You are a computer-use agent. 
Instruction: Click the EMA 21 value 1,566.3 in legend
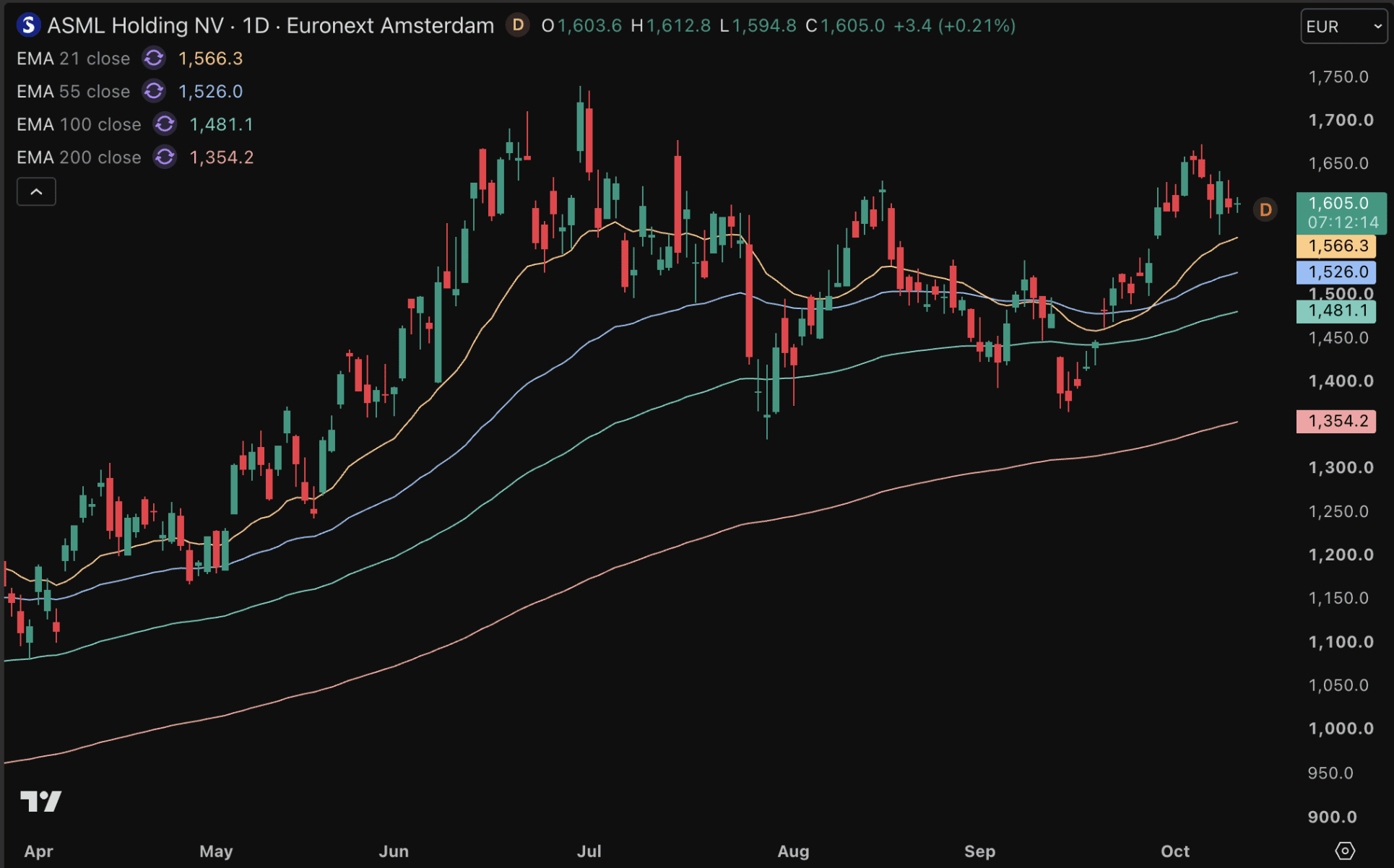210,58
